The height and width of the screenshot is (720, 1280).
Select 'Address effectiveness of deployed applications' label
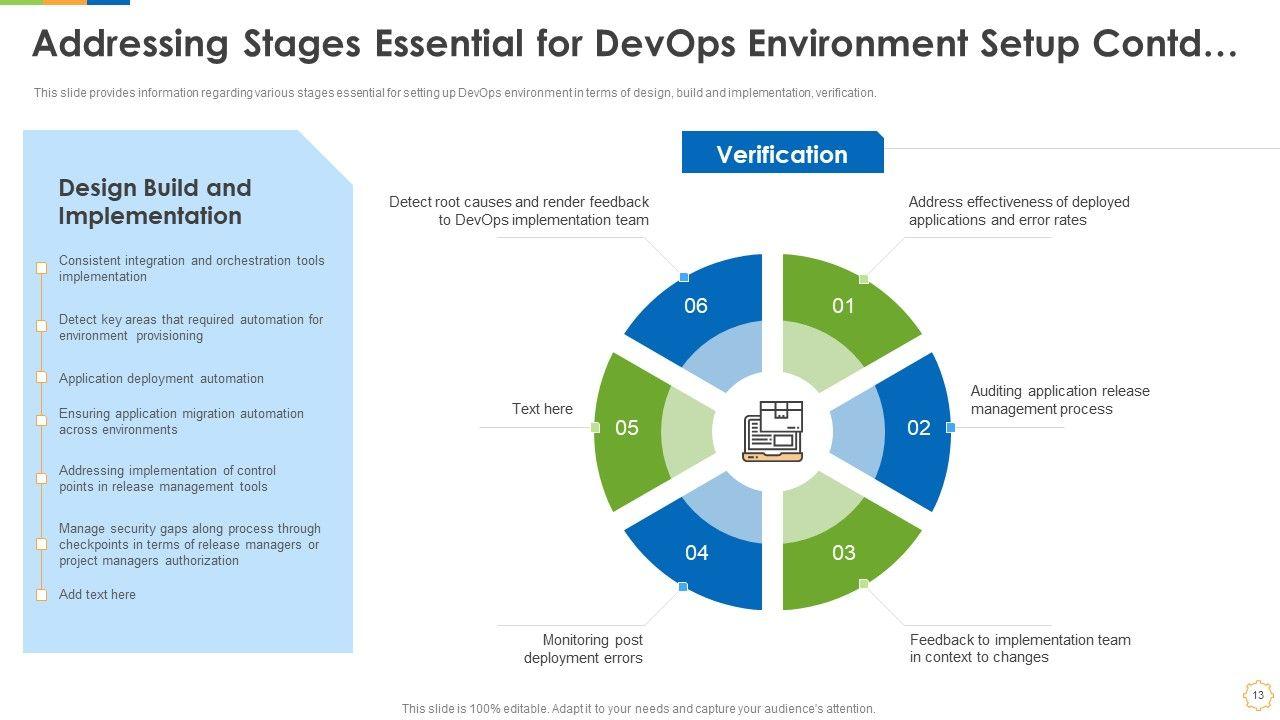click(1019, 211)
